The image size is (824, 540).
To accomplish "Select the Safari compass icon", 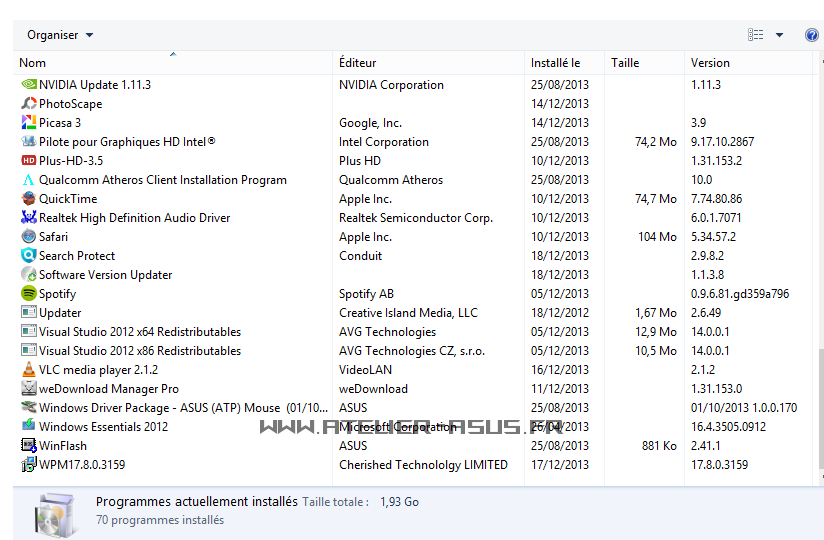I will (29, 237).
